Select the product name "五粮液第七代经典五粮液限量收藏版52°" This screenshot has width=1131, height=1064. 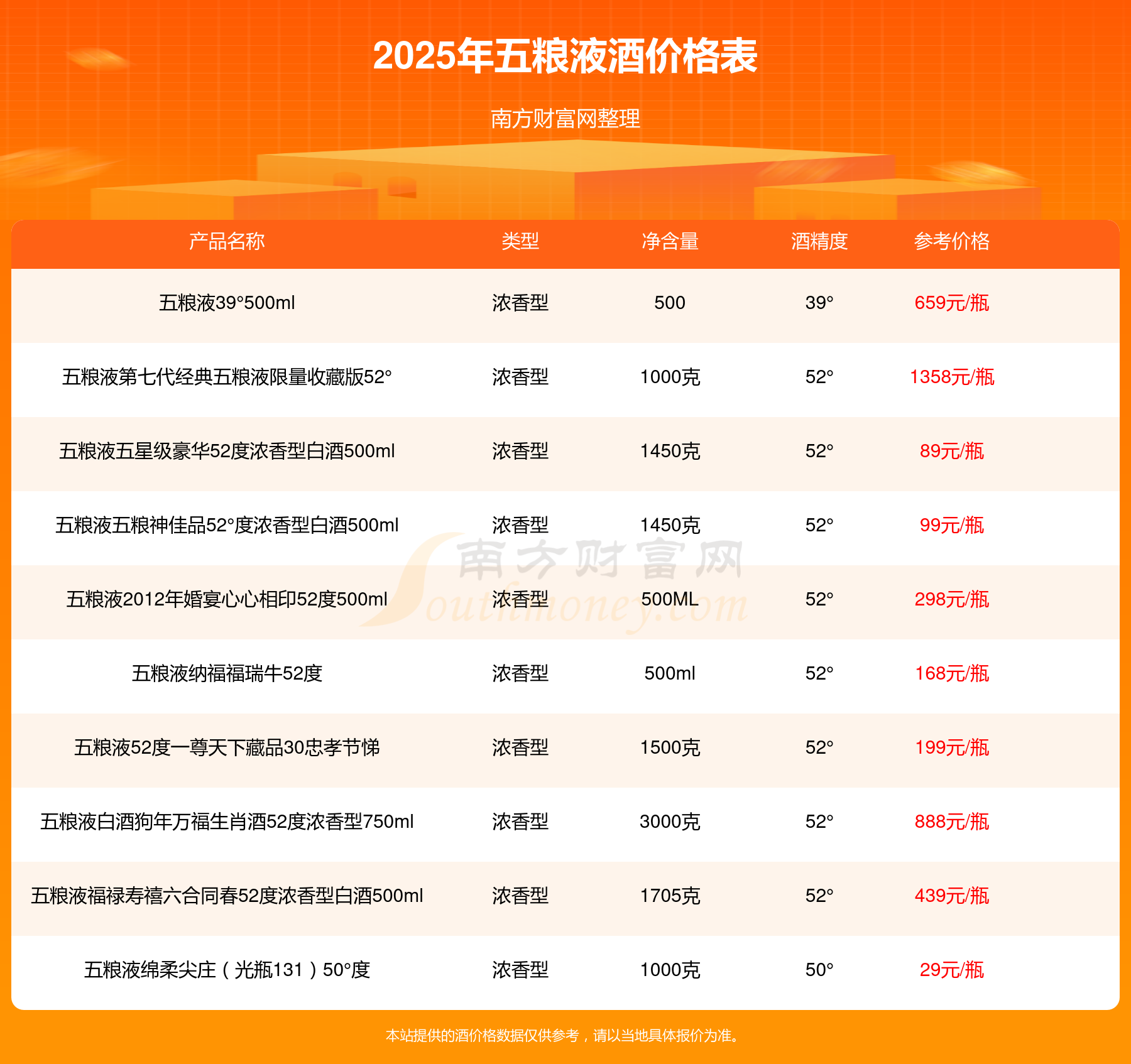tap(227, 377)
